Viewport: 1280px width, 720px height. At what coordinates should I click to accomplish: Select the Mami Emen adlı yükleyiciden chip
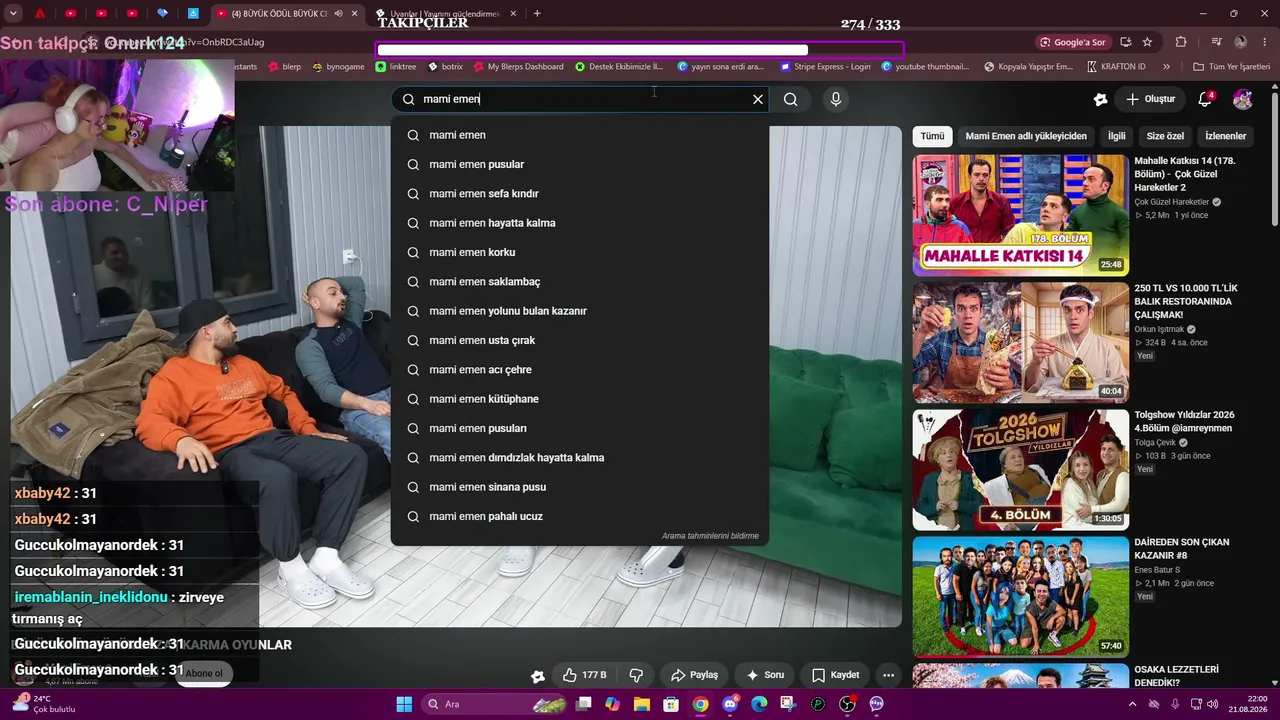[x=1026, y=136]
